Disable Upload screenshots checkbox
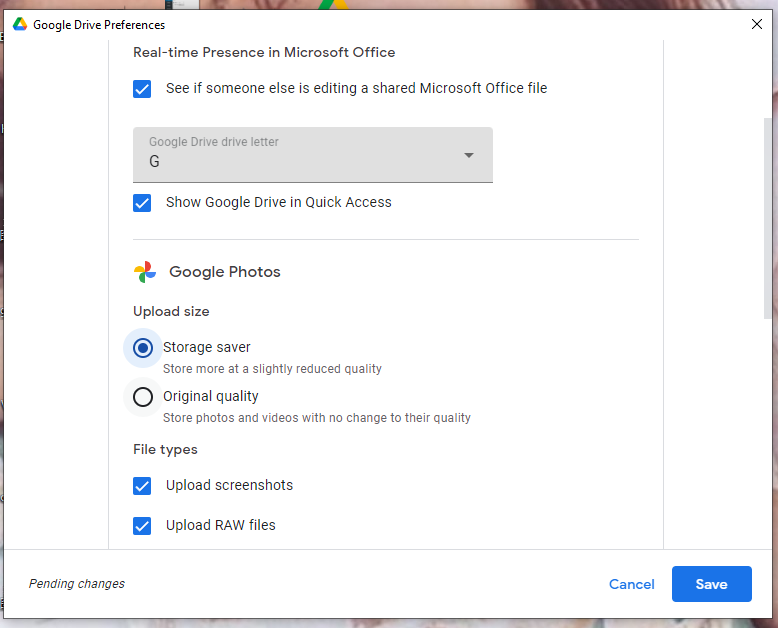This screenshot has width=778, height=628. [x=142, y=486]
